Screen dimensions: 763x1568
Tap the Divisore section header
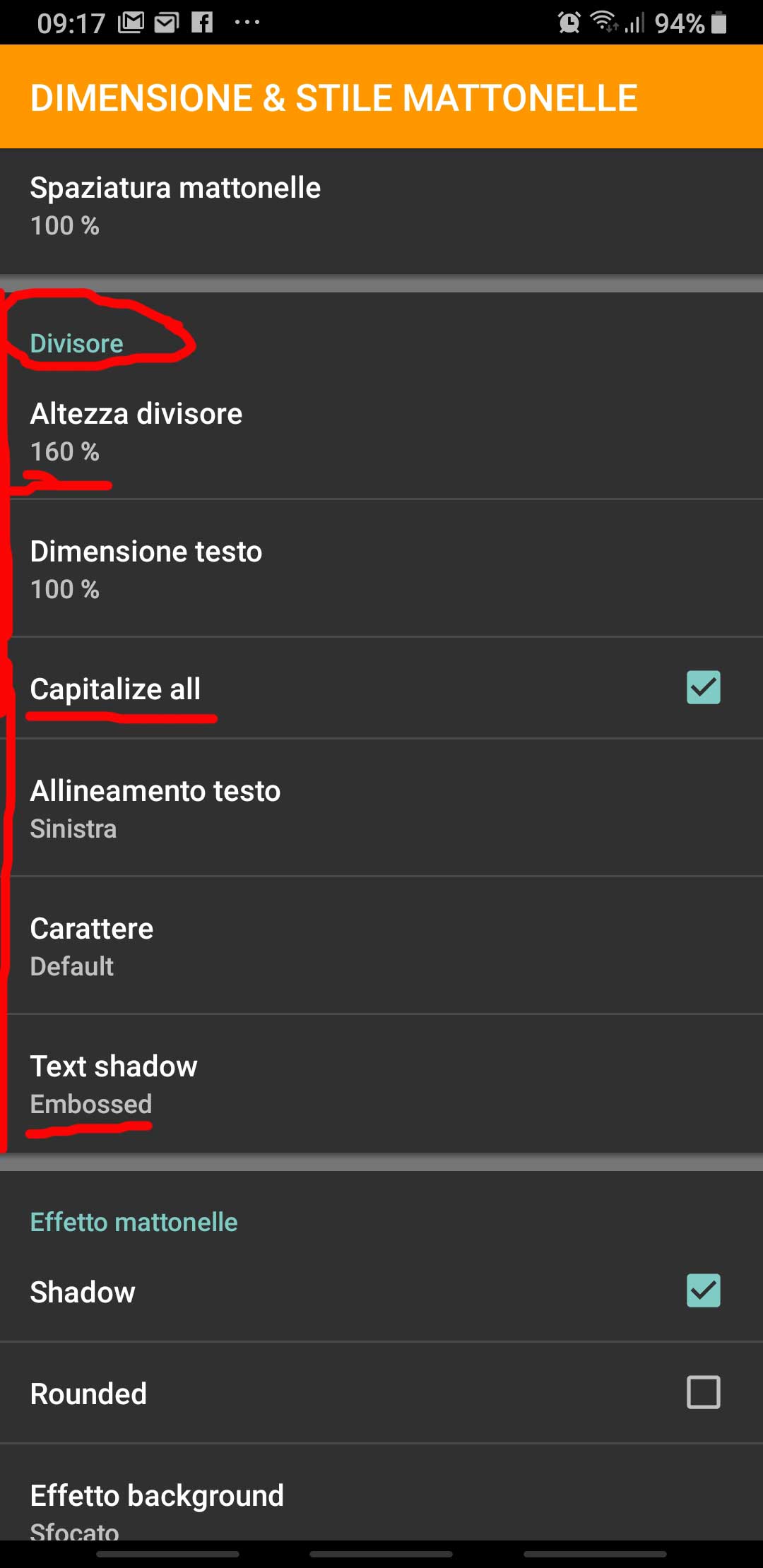76,343
